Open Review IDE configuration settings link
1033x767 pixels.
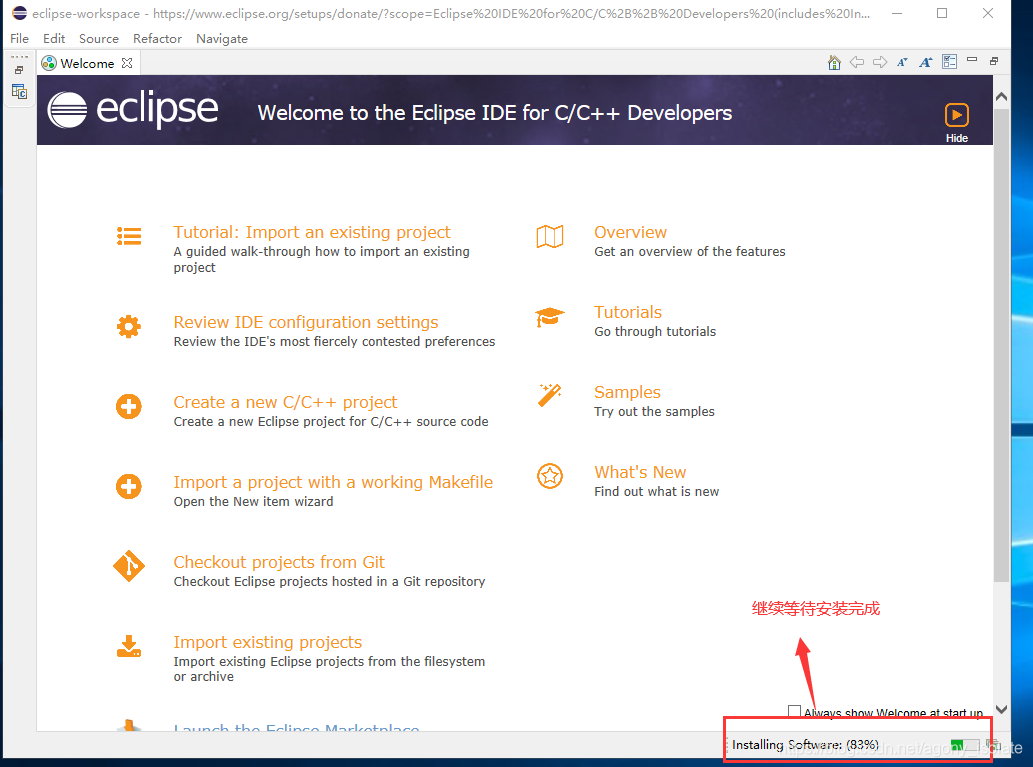click(x=306, y=322)
